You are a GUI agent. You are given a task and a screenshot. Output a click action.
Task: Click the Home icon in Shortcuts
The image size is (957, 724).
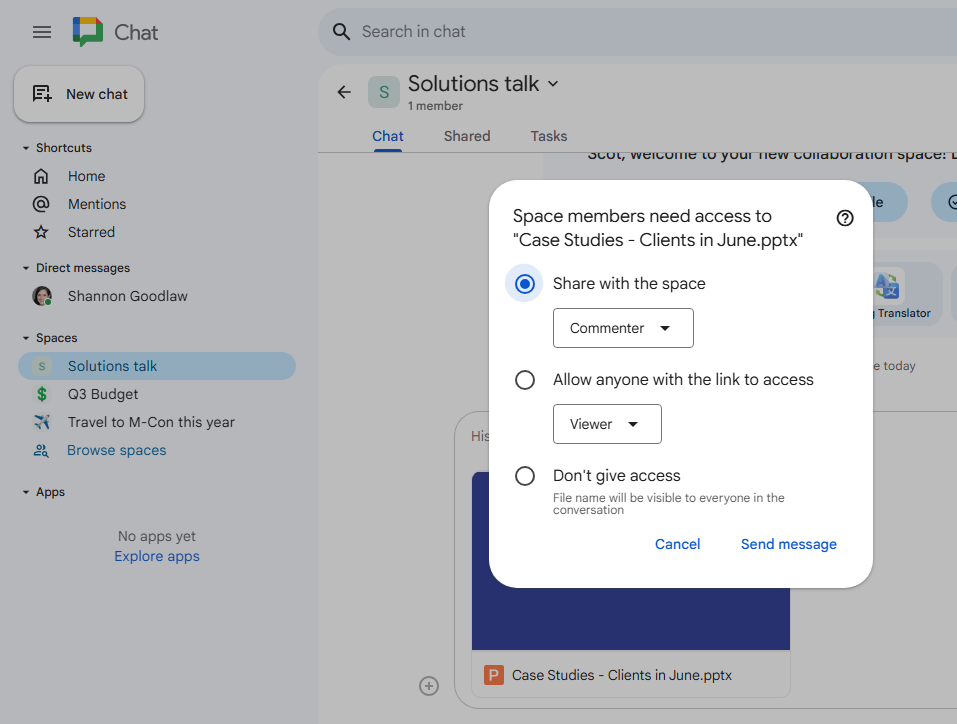coord(41,176)
